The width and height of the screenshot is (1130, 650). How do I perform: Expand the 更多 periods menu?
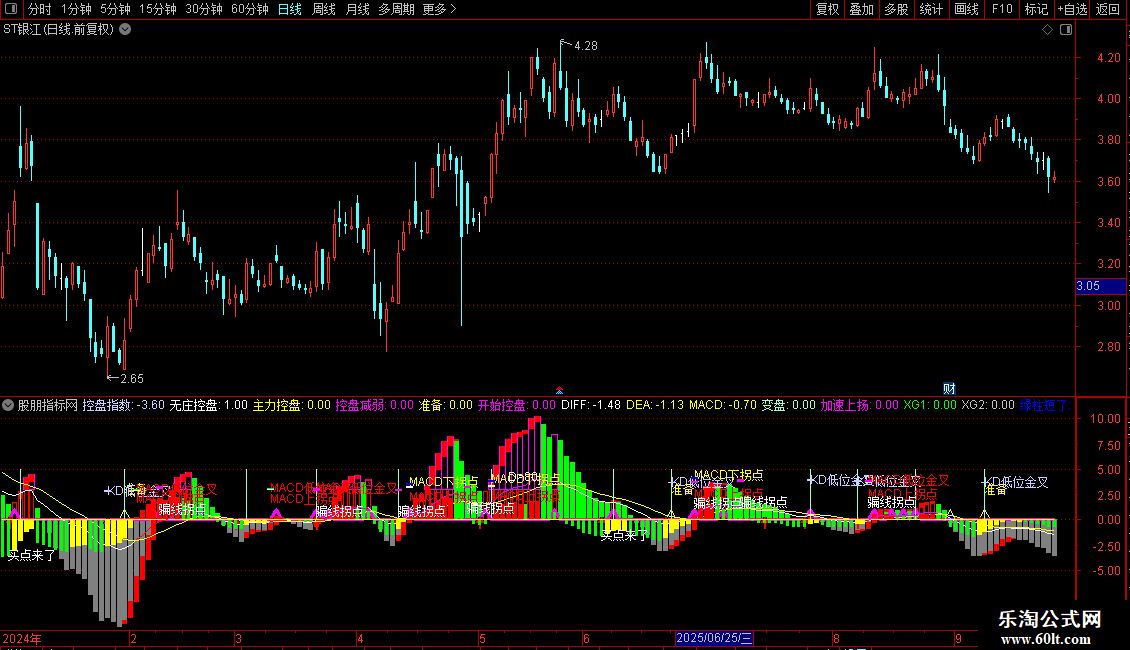tap(440, 9)
